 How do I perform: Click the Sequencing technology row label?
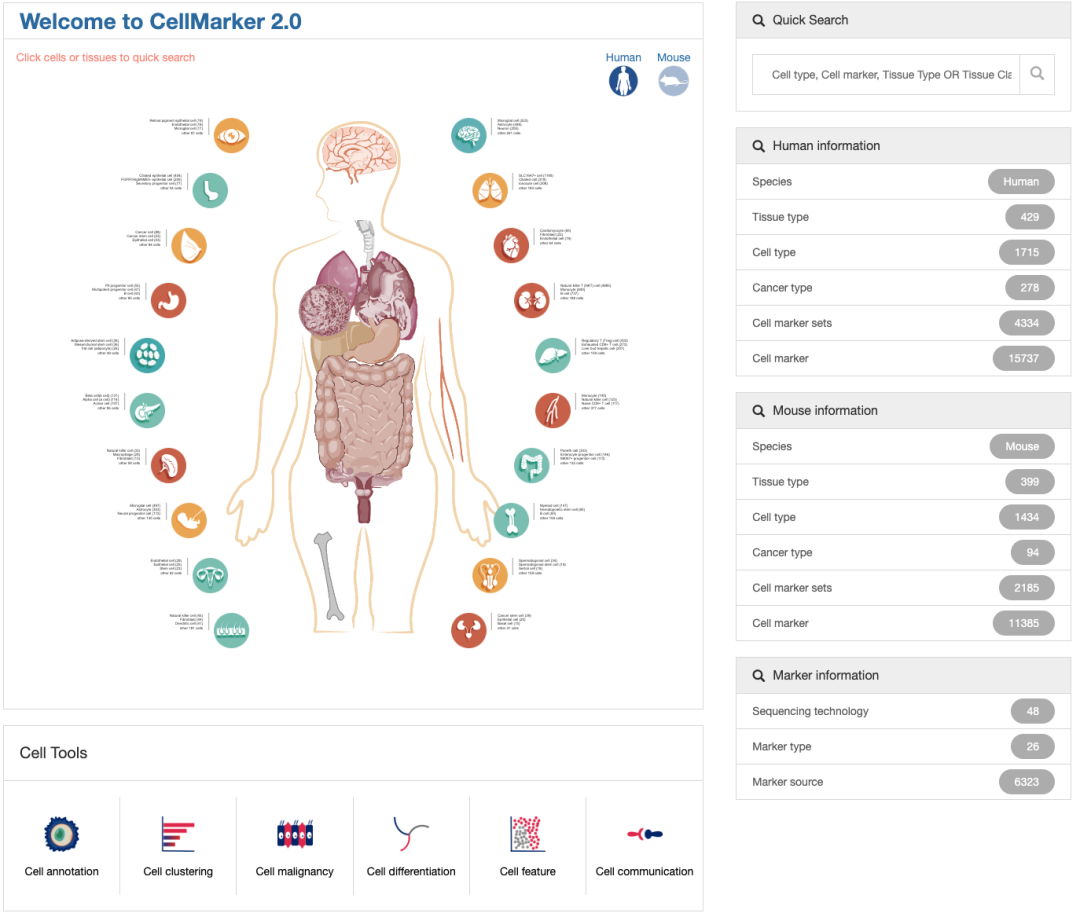(x=810, y=711)
